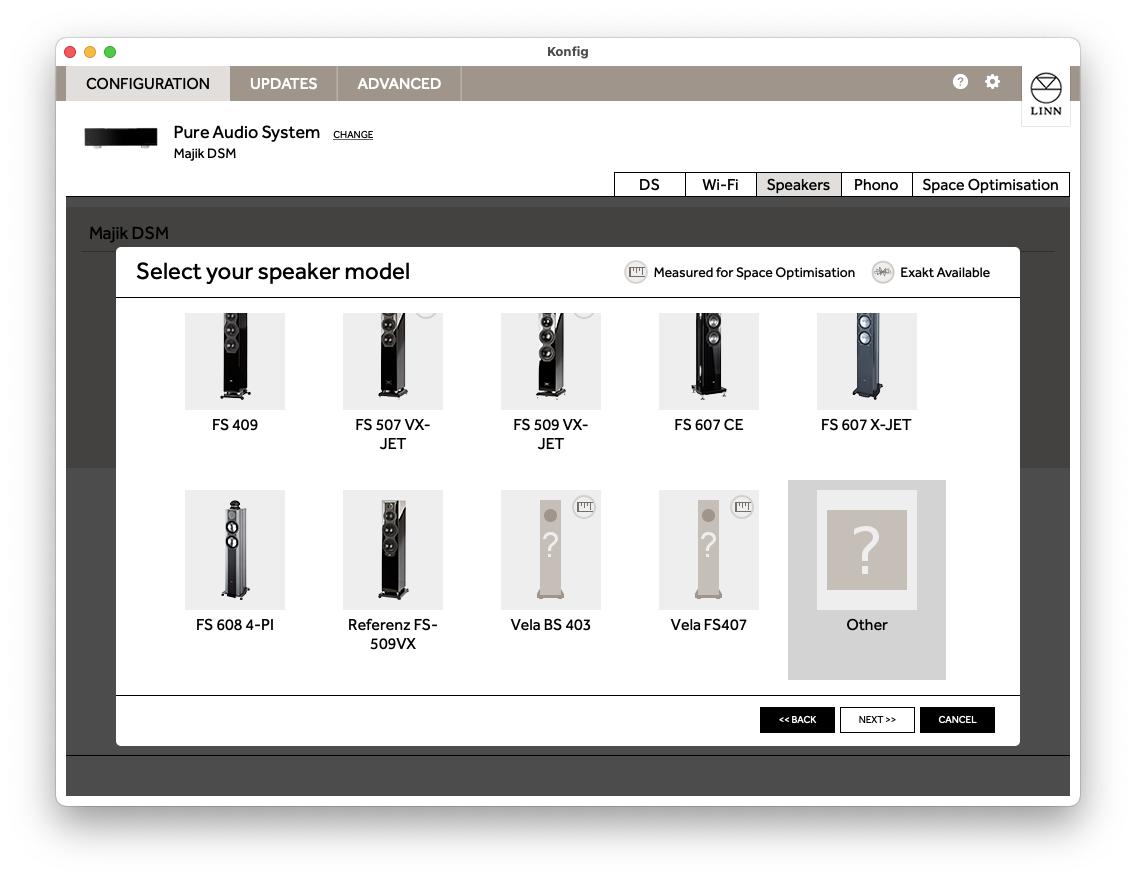Click the Space Optimisation badge on Vela FS407

pyautogui.click(x=743, y=506)
